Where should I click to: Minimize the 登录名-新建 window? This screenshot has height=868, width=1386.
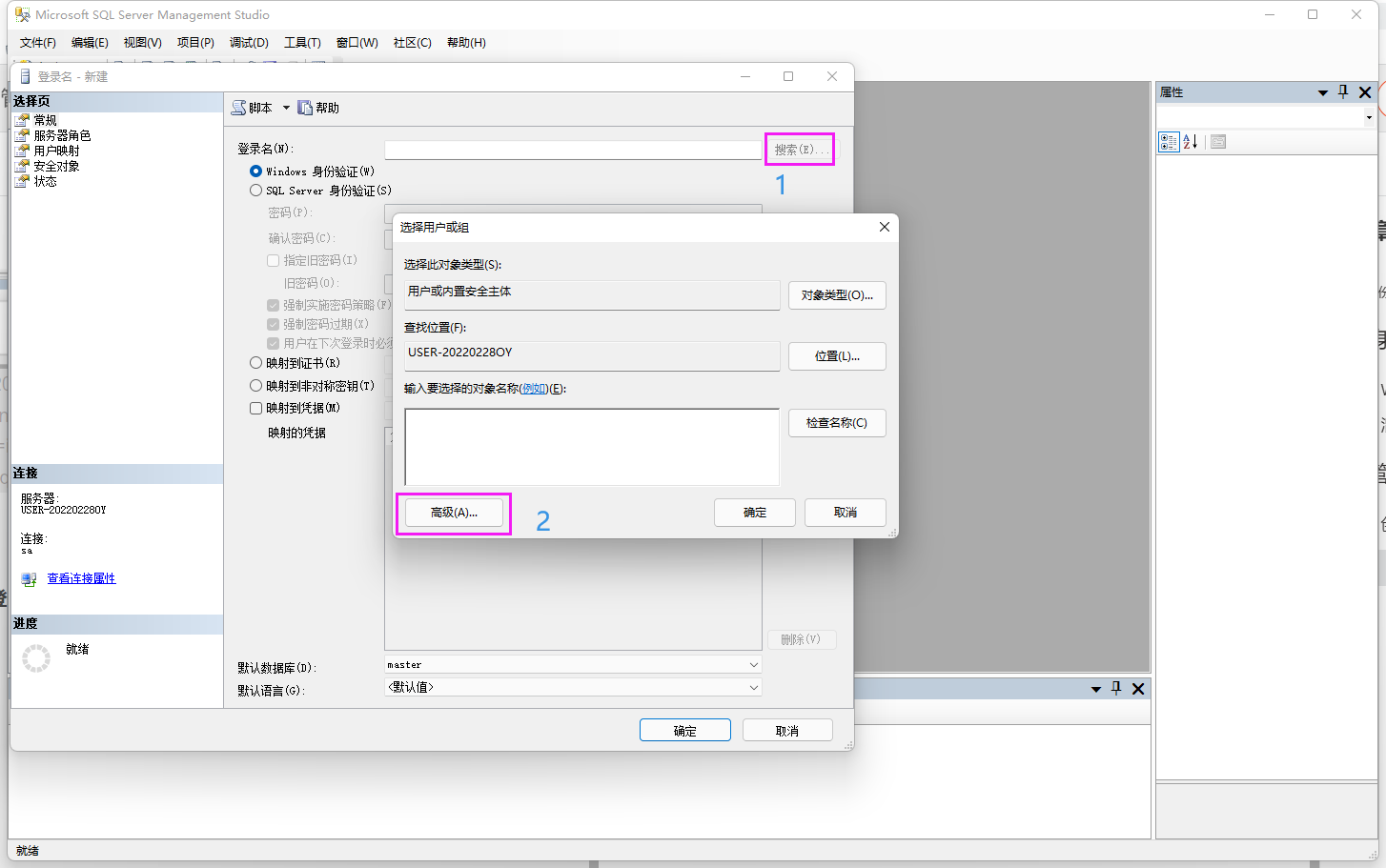pyautogui.click(x=745, y=76)
